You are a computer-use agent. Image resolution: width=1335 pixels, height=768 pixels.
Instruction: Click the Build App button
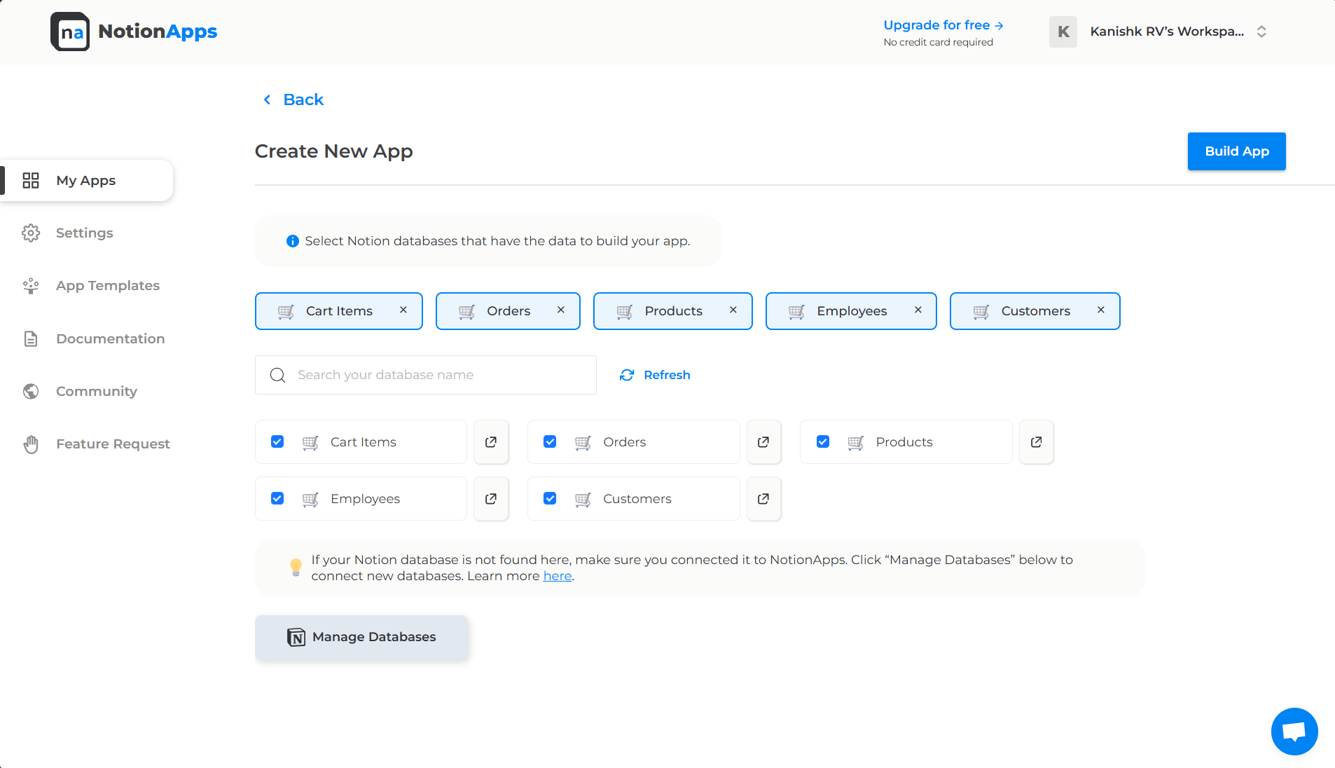coord(1236,151)
